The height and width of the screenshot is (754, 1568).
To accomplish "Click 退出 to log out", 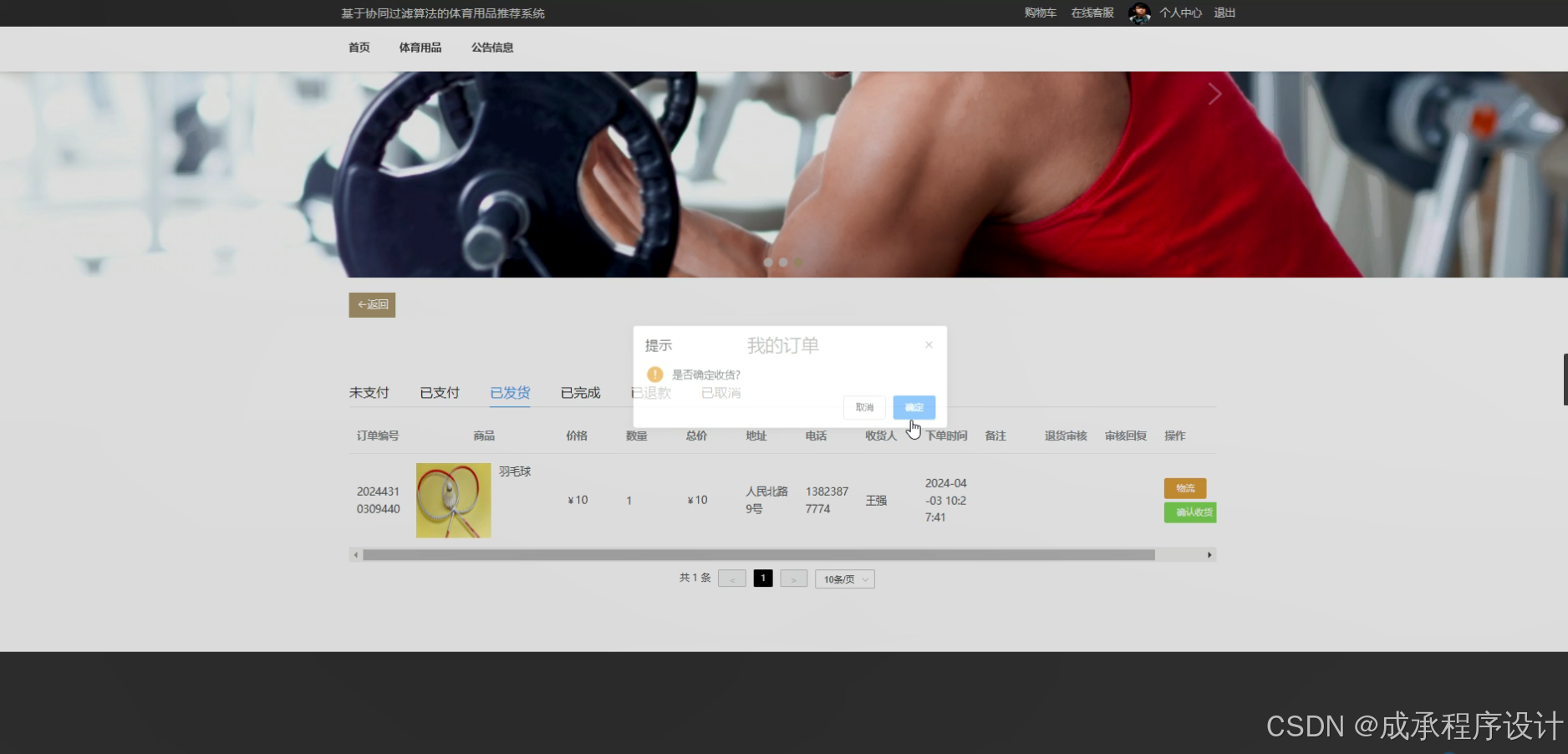I will [x=1224, y=13].
